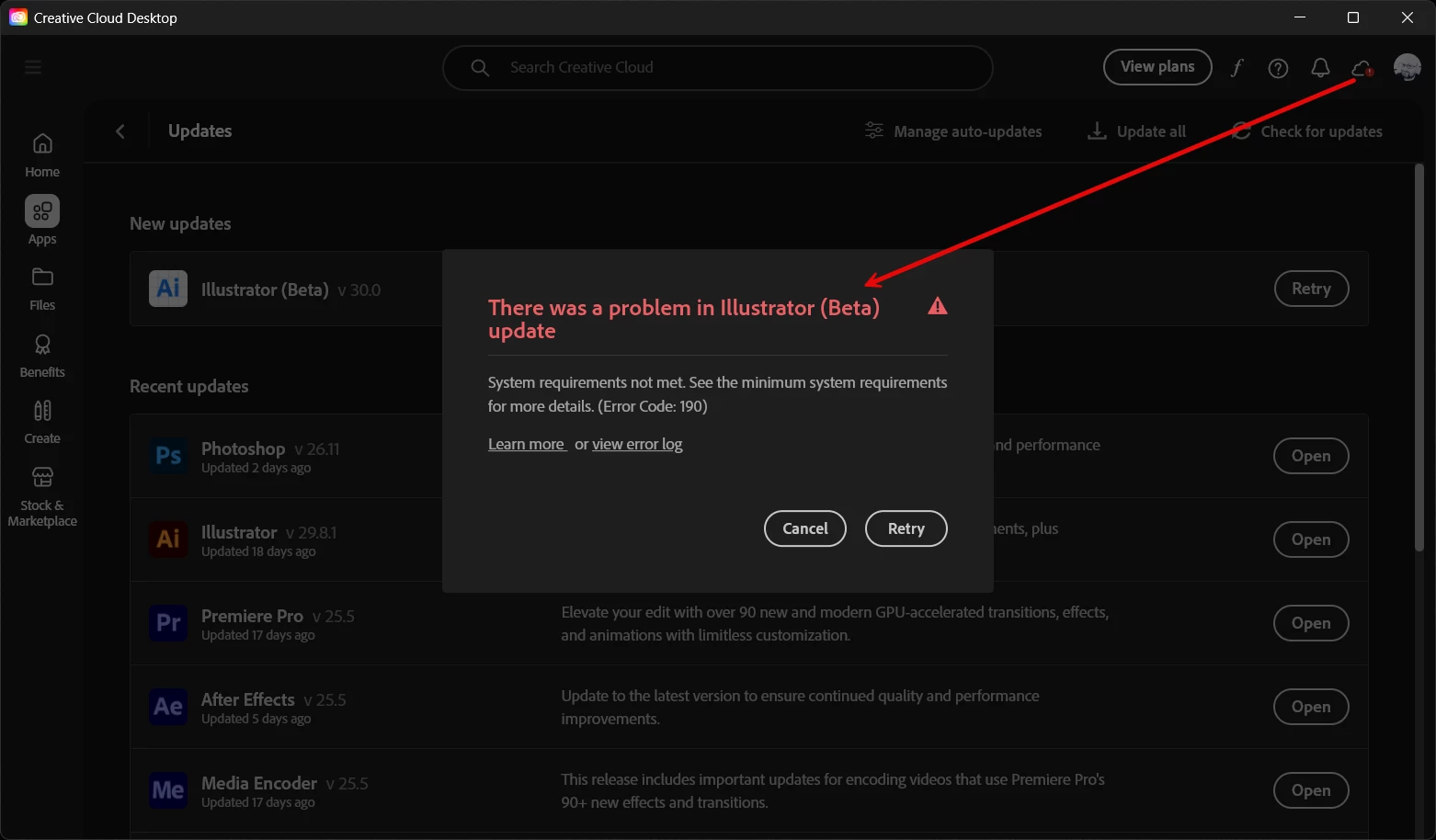Open the help question mark icon

(x=1278, y=68)
